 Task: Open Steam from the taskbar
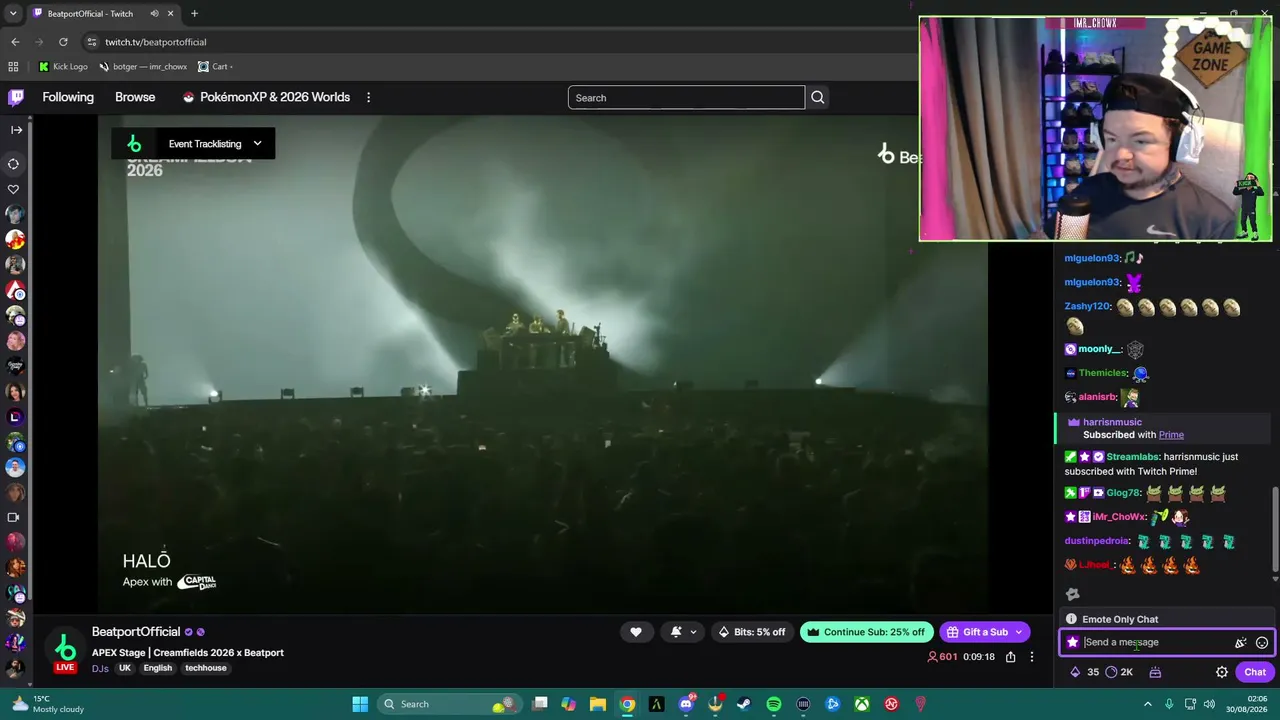coord(744,704)
